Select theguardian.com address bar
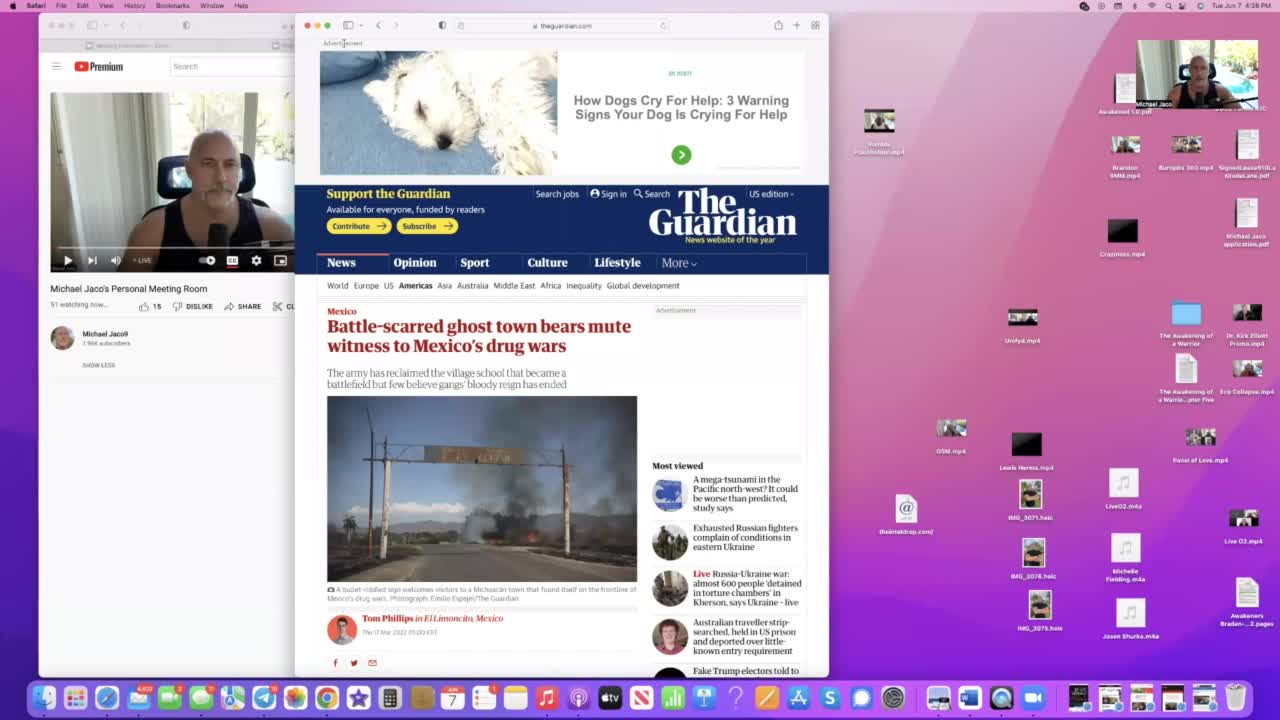The height and width of the screenshot is (720, 1280). (562, 25)
